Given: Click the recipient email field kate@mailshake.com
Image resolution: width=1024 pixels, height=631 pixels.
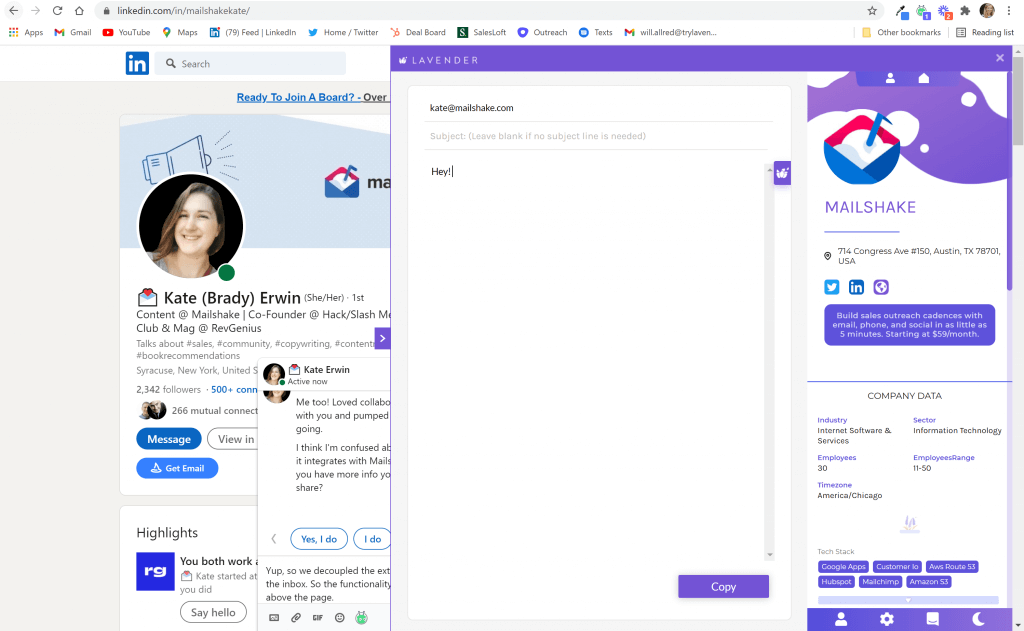Looking at the screenshot, I should tap(598, 108).
